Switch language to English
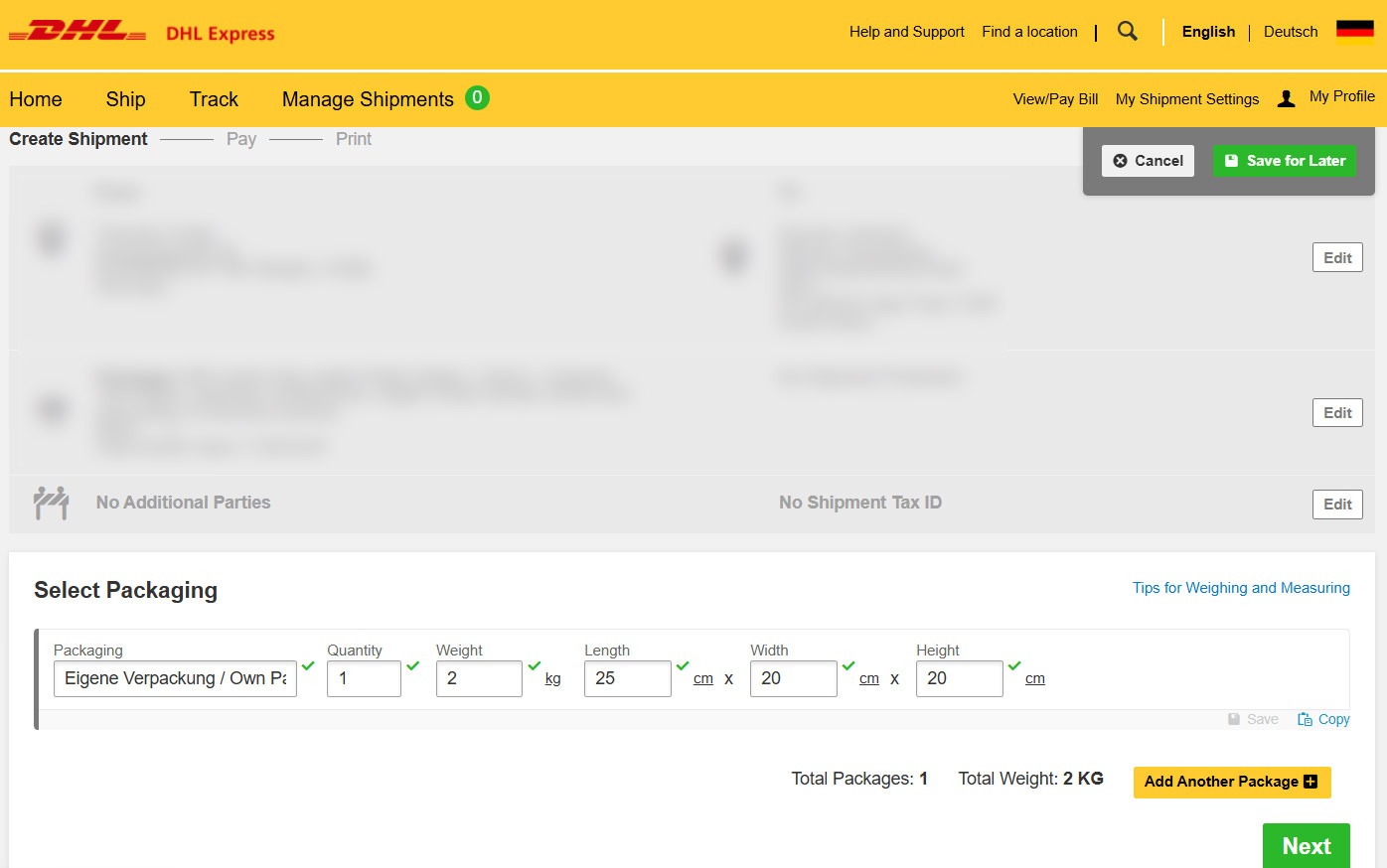1387x868 pixels. pyautogui.click(x=1208, y=32)
